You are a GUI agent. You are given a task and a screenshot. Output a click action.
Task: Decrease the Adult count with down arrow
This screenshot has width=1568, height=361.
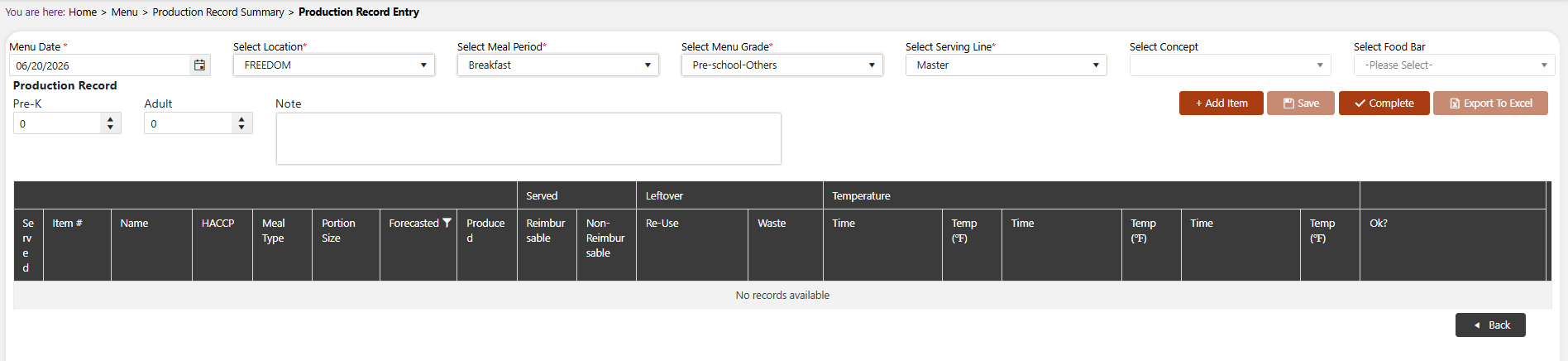coord(241,128)
